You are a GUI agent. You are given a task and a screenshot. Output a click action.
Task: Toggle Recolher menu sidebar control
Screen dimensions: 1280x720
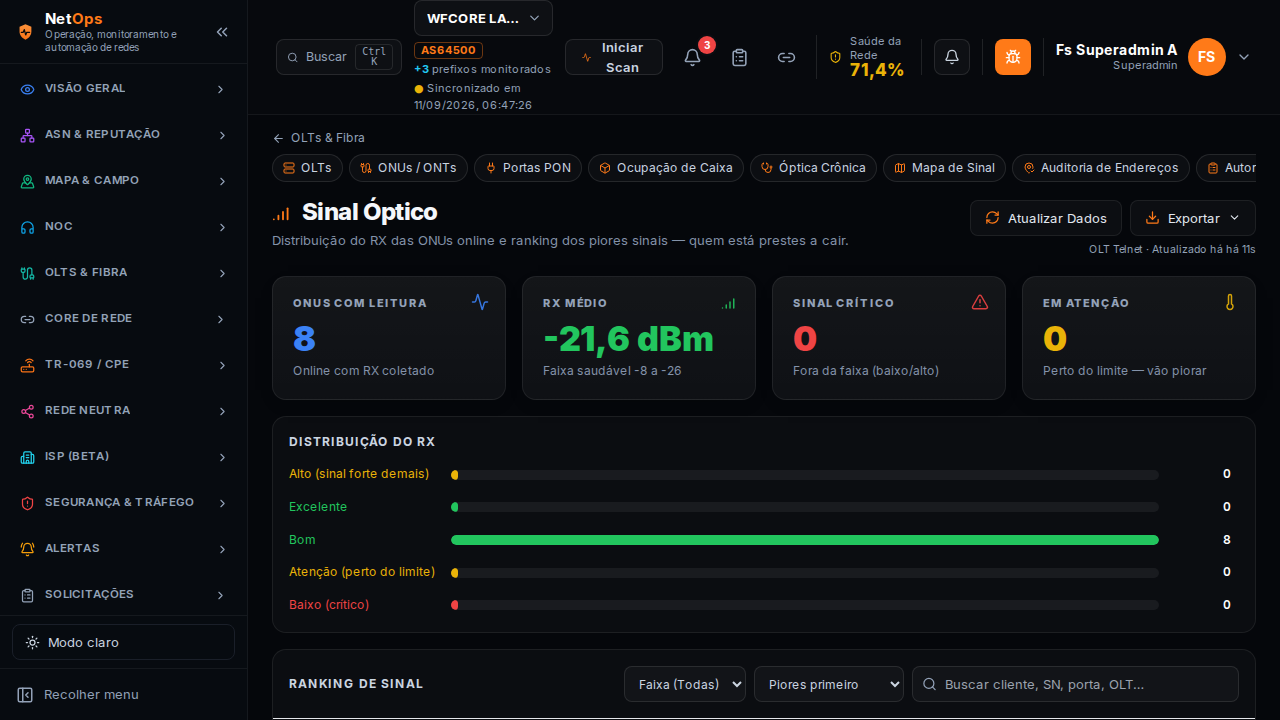(79, 694)
